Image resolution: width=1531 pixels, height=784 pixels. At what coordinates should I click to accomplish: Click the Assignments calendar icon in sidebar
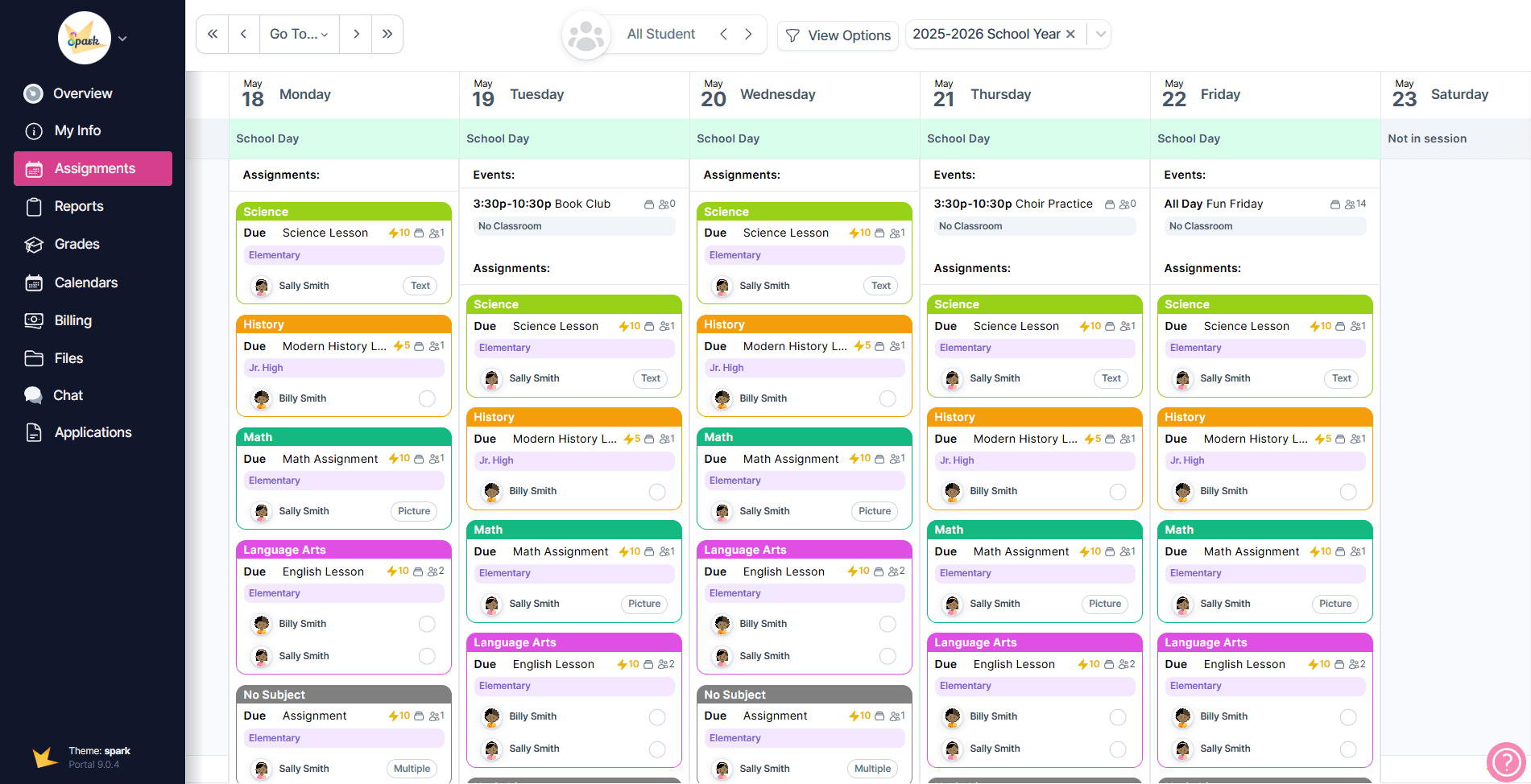(x=34, y=169)
